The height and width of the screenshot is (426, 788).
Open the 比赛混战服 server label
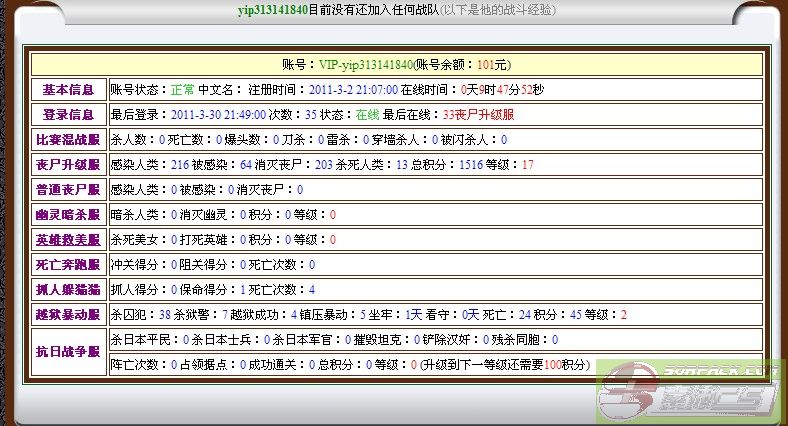(68, 140)
